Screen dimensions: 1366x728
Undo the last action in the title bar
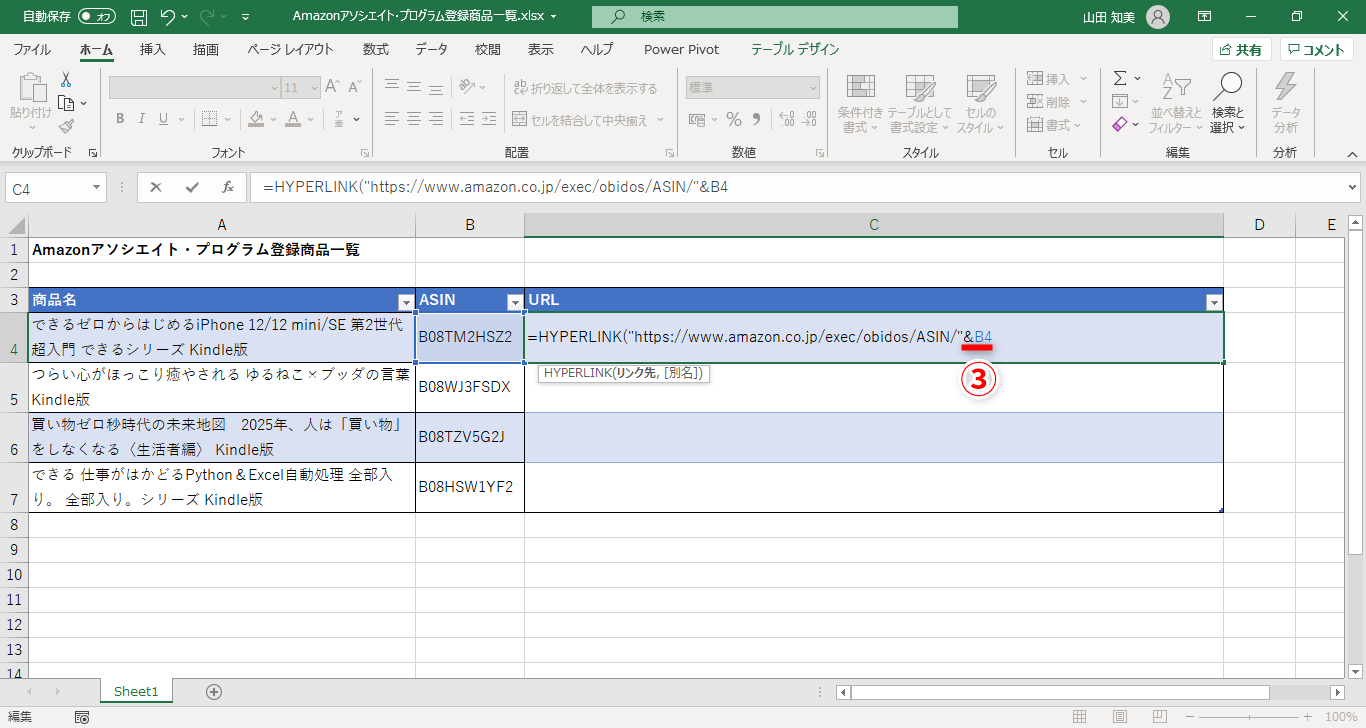point(168,17)
